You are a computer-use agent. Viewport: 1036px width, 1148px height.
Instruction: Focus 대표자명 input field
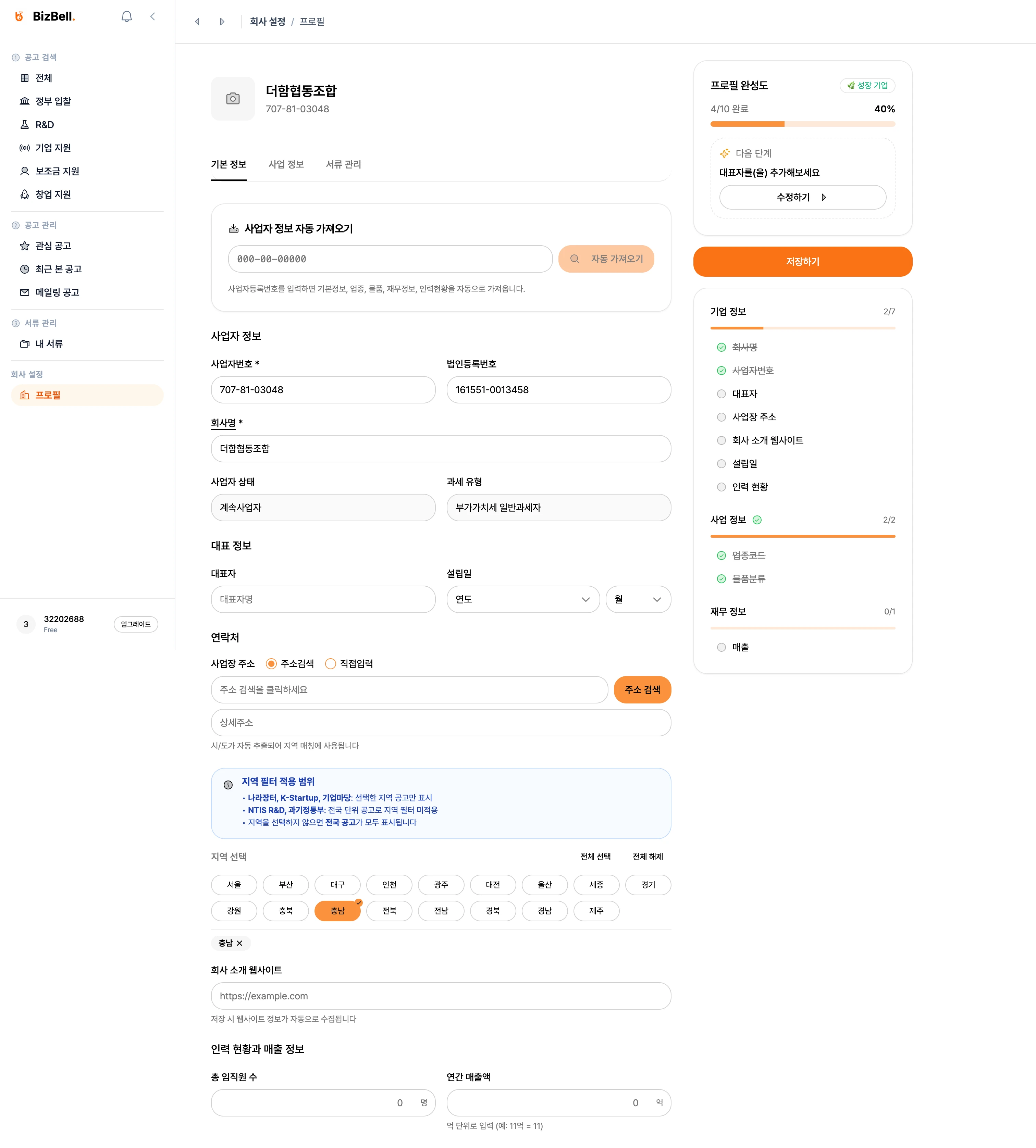click(323, 599)
